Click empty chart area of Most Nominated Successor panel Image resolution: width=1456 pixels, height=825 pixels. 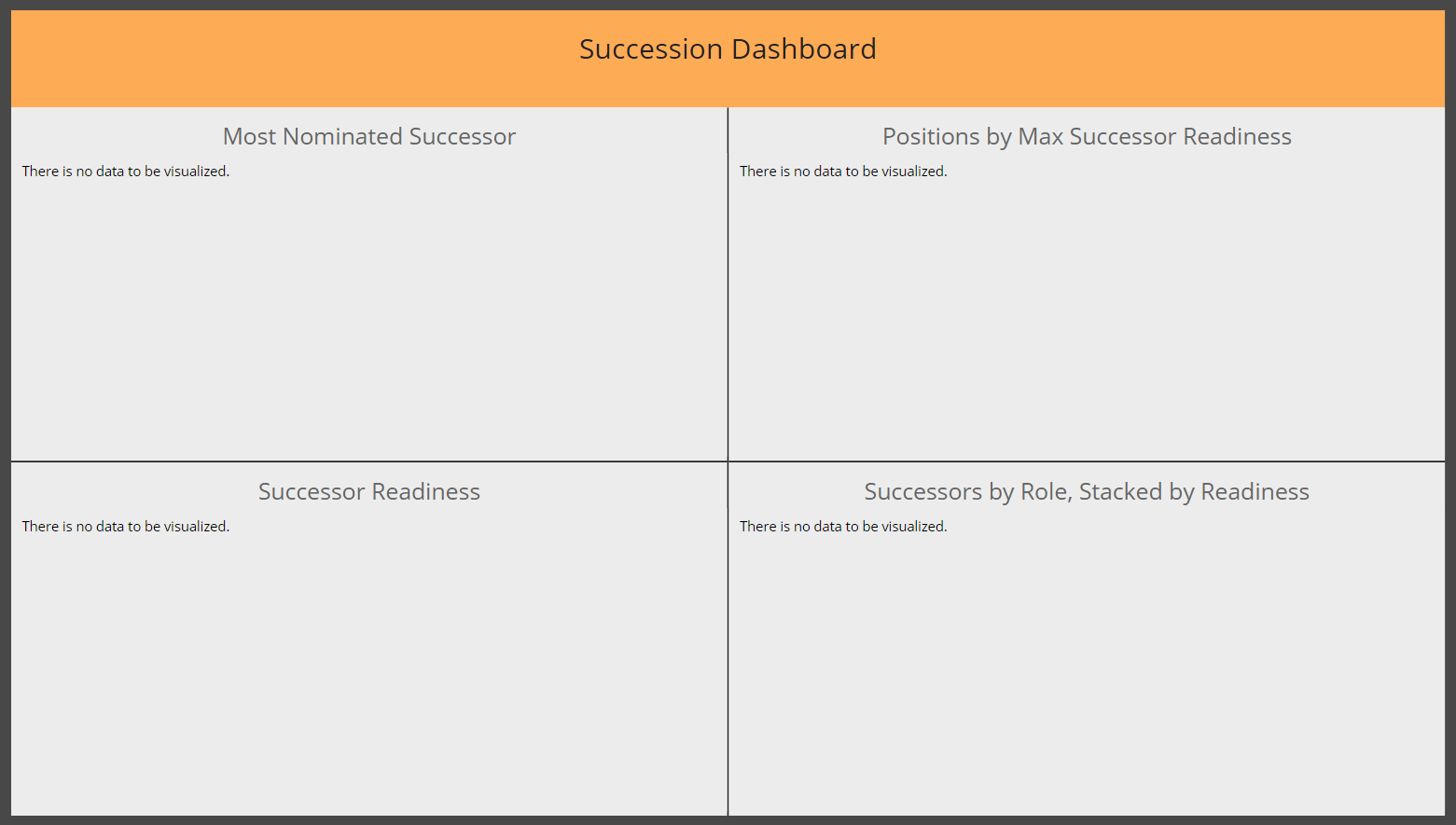369,317
